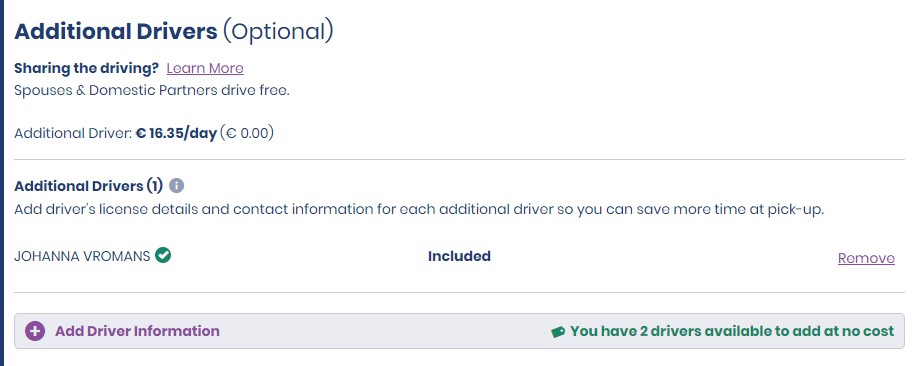Select Add Driver Information

coord(137,331)
